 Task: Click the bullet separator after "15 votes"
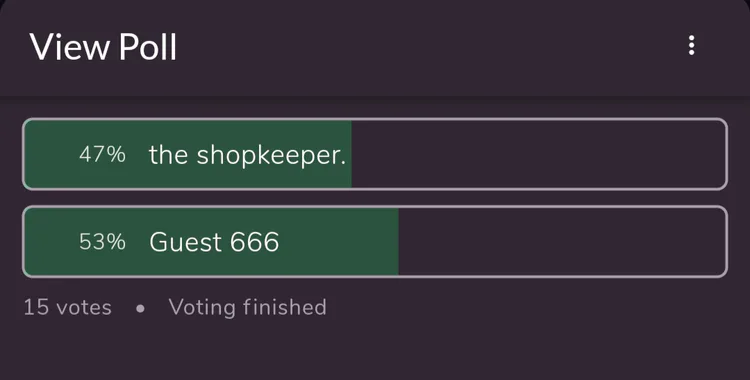pyautogui.click(x=140, y=309)
